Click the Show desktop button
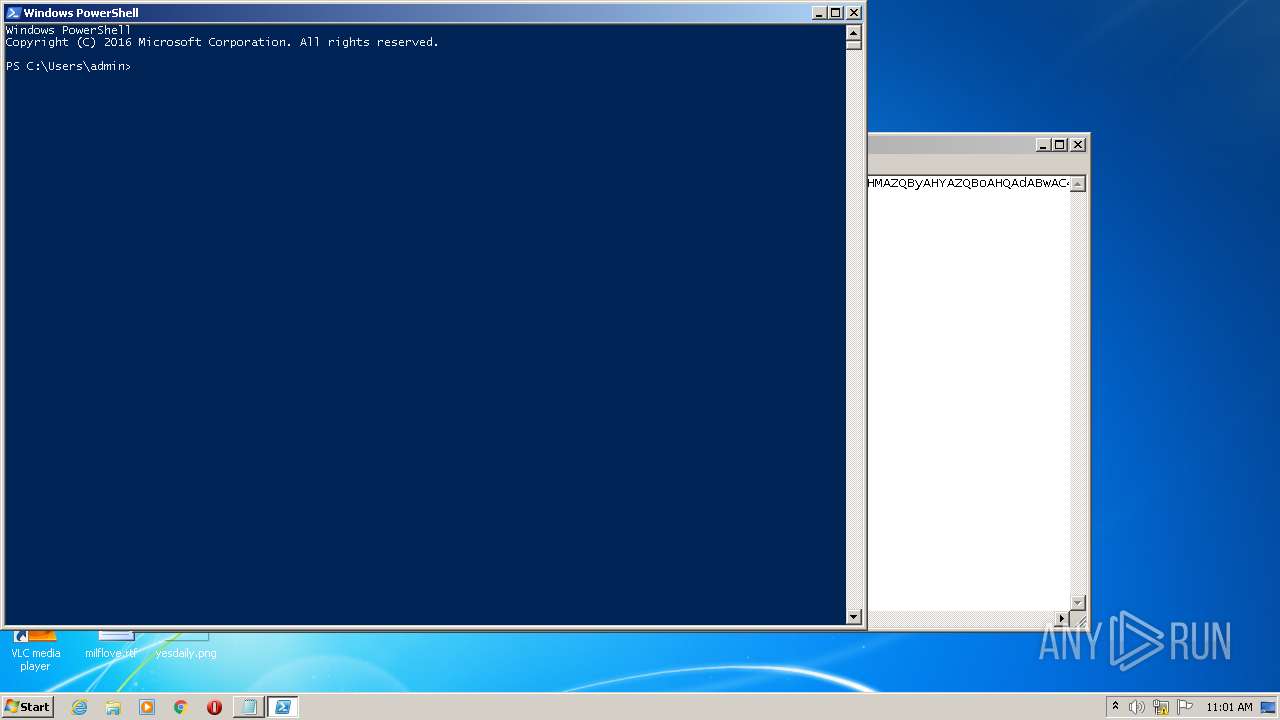Image resolution: width=1280 pixels, height=720 pixels. coord(1268,707)
